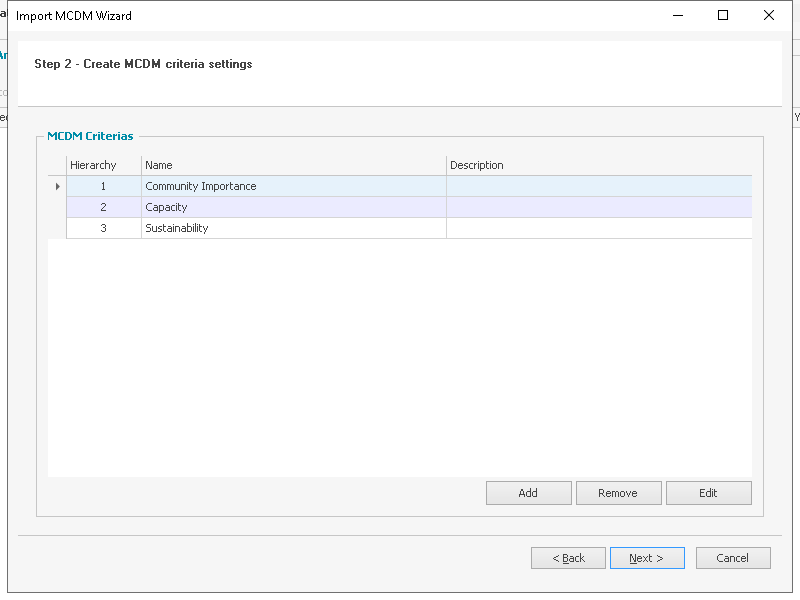The image size is (800, 600).
Task: Click the Remove criteria button
Action: pos(618,493)
